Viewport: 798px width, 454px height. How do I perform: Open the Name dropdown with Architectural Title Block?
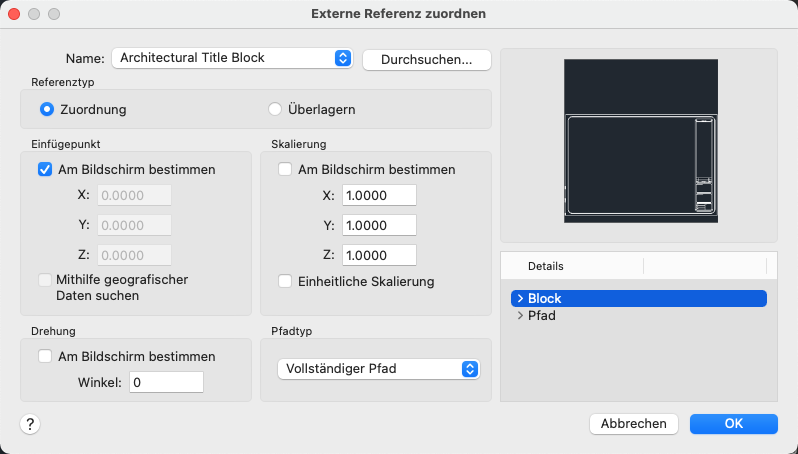[232, 58]
